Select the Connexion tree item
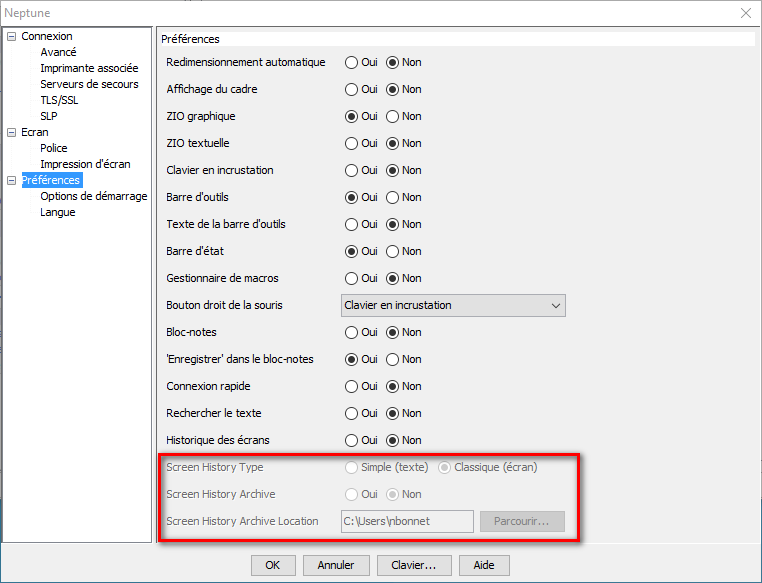 (x=47, y=36)
